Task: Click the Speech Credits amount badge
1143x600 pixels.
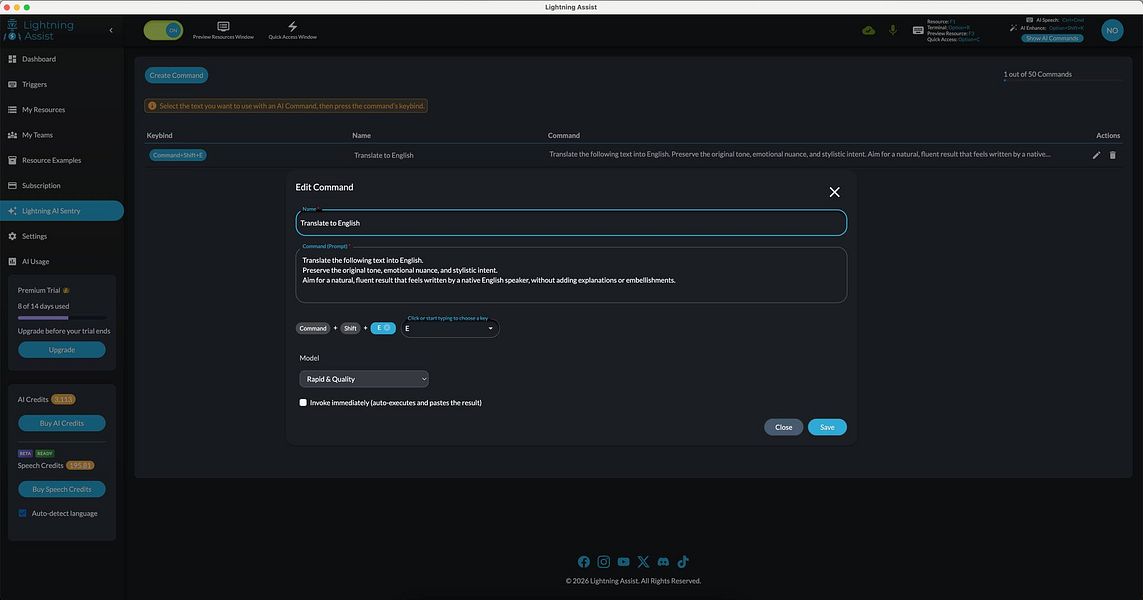Action: 80,465
